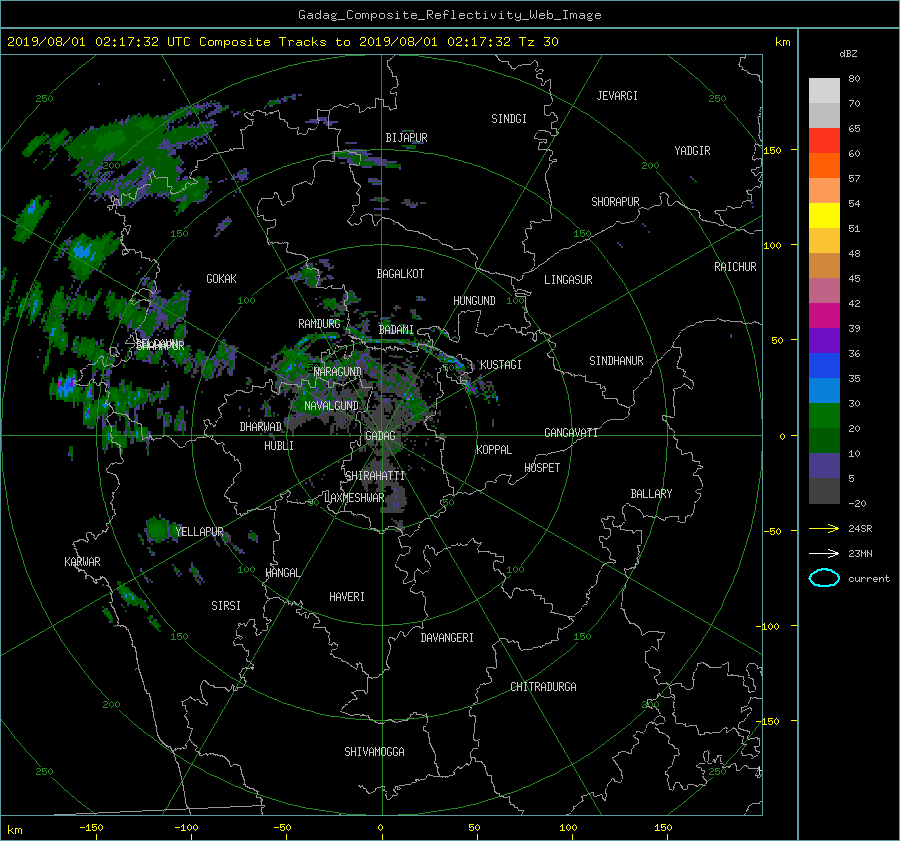Viewport: 900px width, 841px height.
Task: Click the UTC Composite Tracks timestamp header
Action: 282,42
